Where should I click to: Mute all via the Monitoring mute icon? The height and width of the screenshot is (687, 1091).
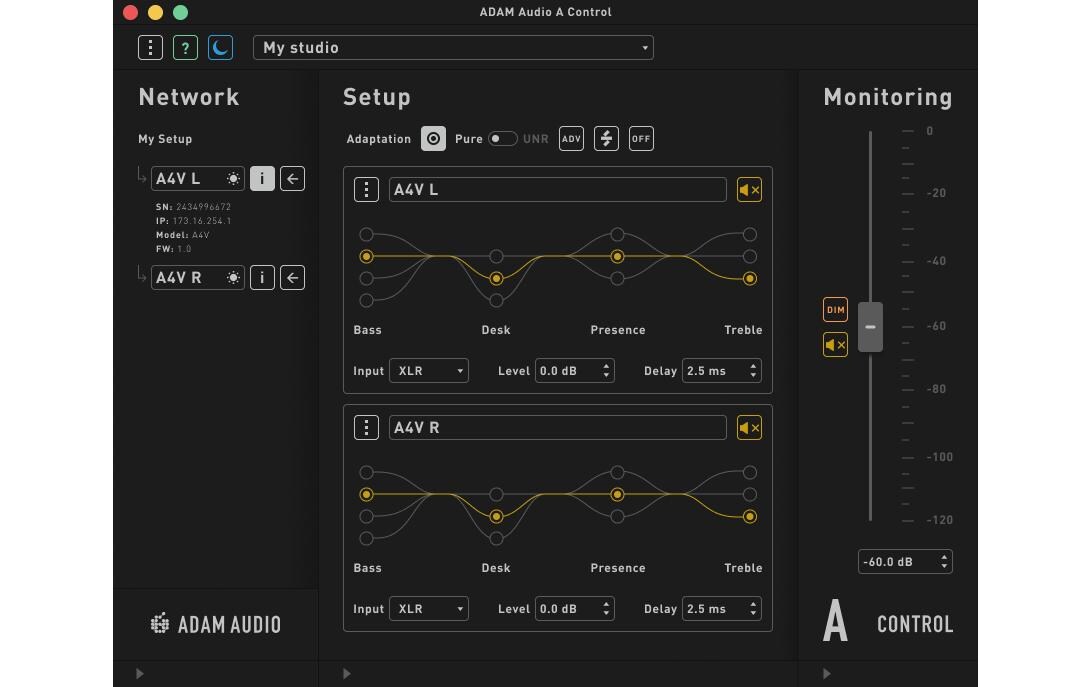point(835,345)
